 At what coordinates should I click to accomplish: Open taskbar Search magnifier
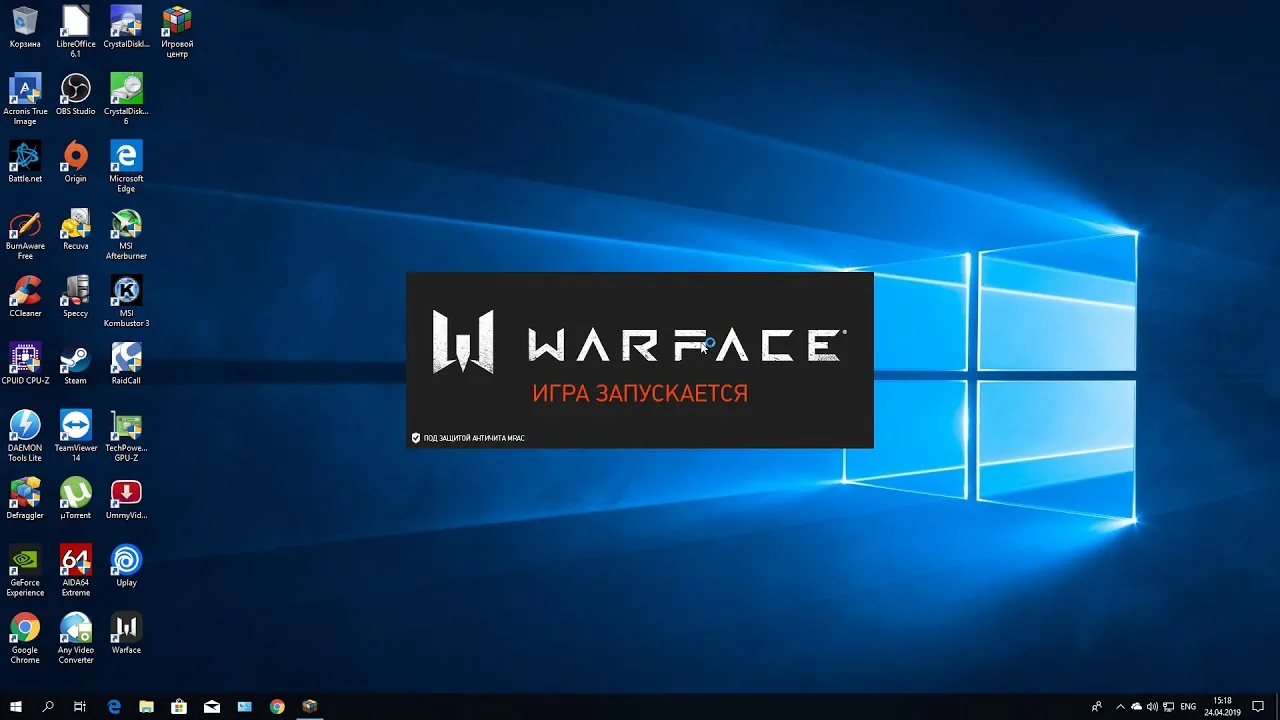pyautogui.click(x=48, y=706)
